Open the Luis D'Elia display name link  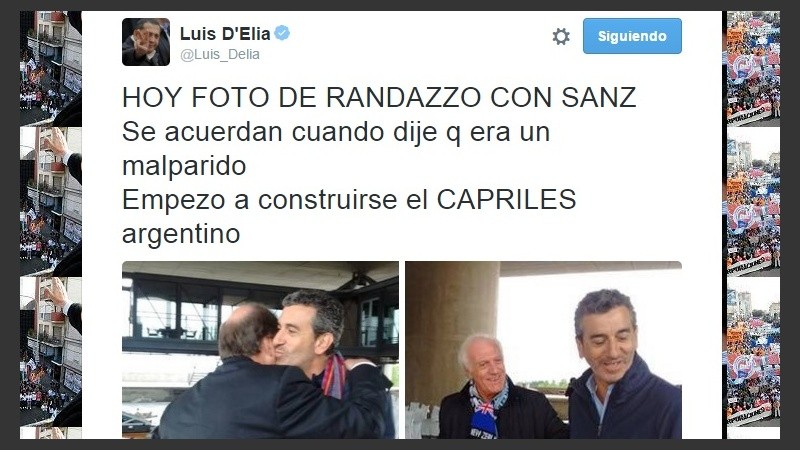tap(225, 34)
